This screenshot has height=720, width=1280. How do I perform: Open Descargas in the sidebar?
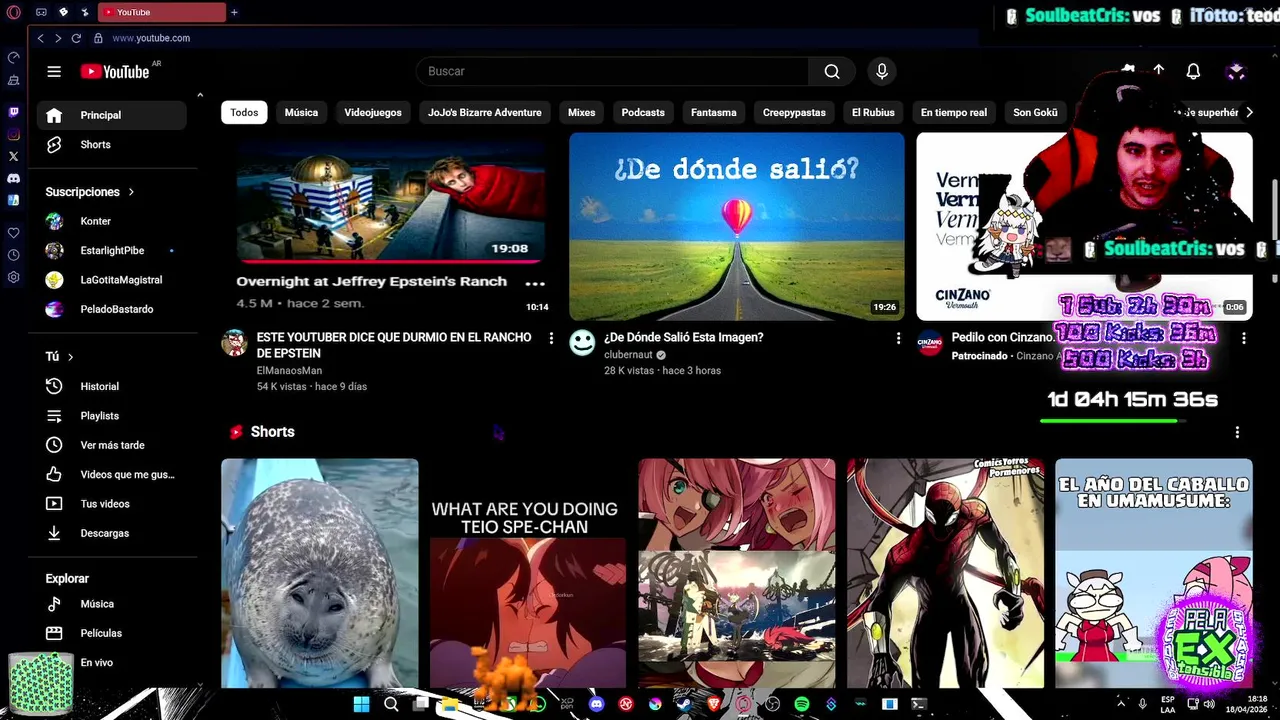pyautogui.click(x=112, y=533)
